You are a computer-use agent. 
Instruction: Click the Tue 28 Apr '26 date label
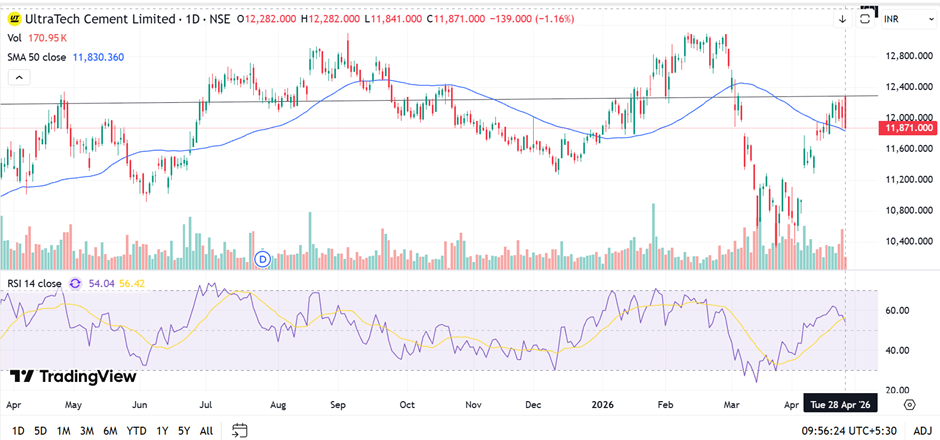click(x=842, y=405)
